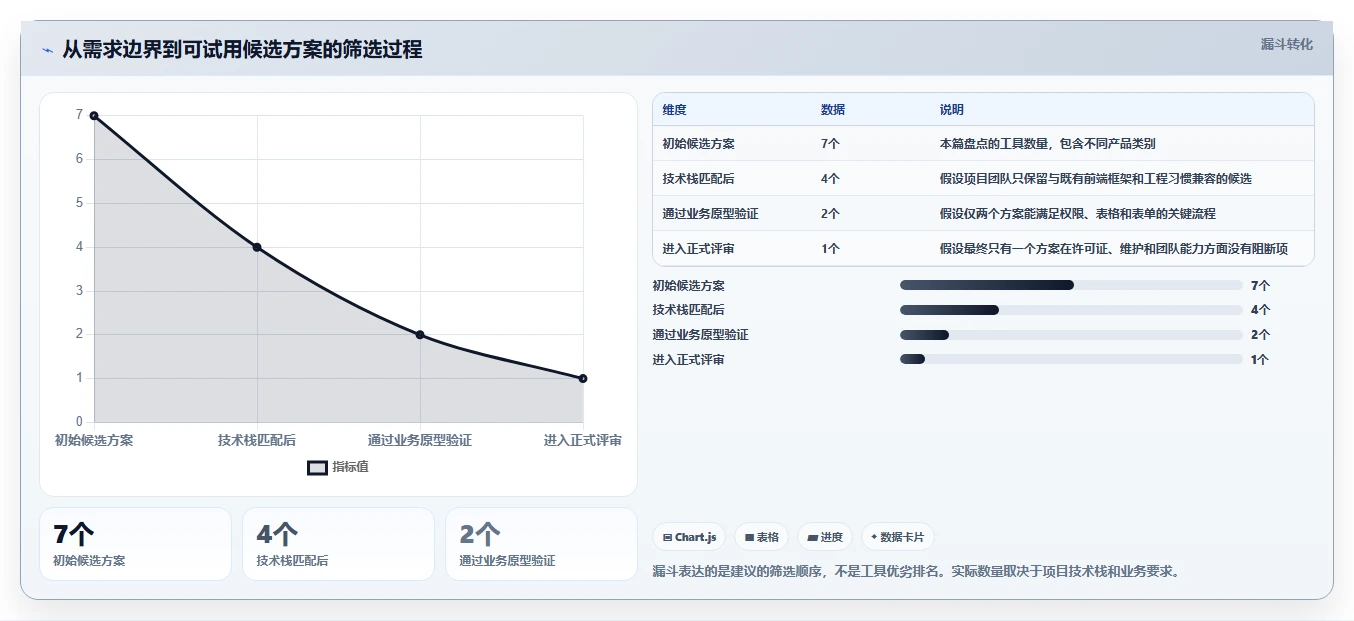The image size is (1354, 621).
Task: Click the description starting 假设仅两个方案
Action: pyautogui.click(x=1078, y=214)
